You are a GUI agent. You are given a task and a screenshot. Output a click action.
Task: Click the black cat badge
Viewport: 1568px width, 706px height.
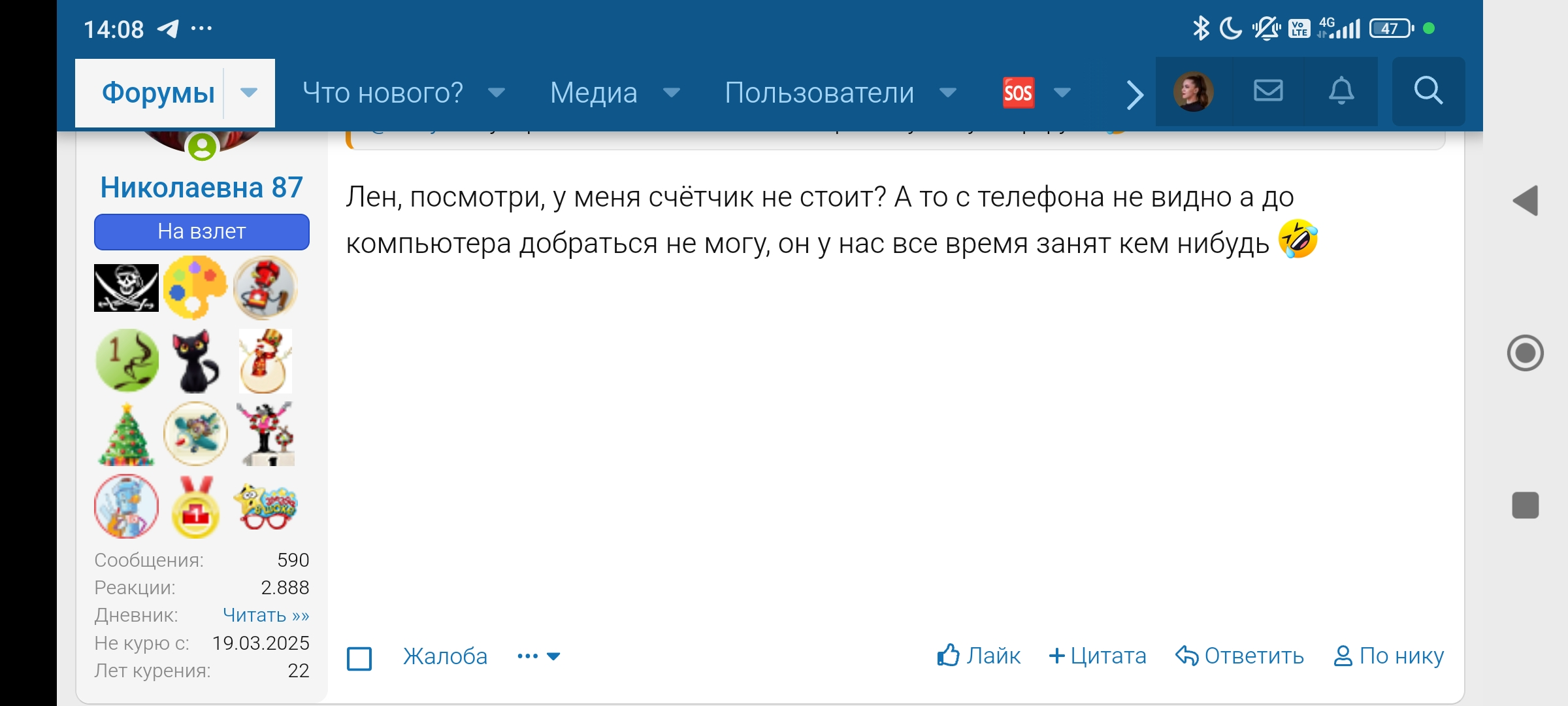[x=195, y=361]
